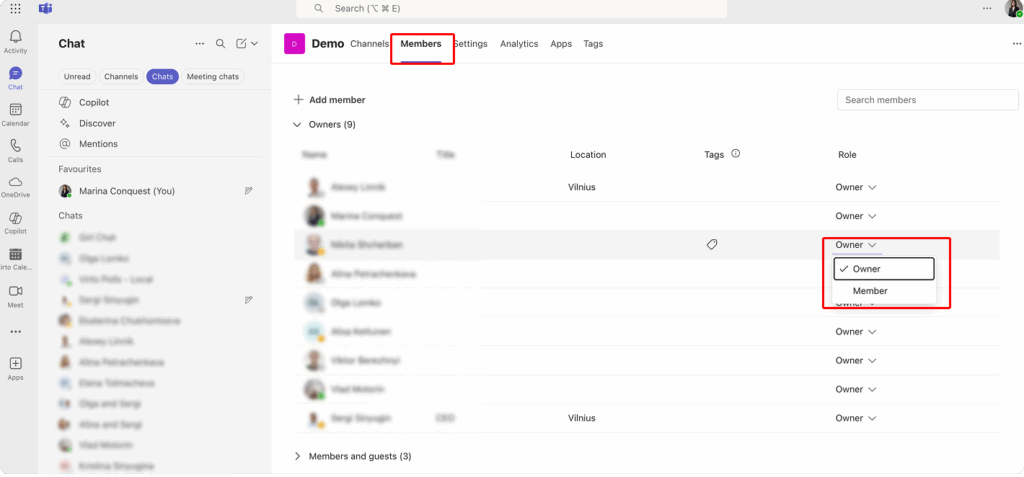The height and width of the screenshot is (477, 1024).
Task: Open Role dropdown for the Vilnius CEO row
Action: point(856,418)
